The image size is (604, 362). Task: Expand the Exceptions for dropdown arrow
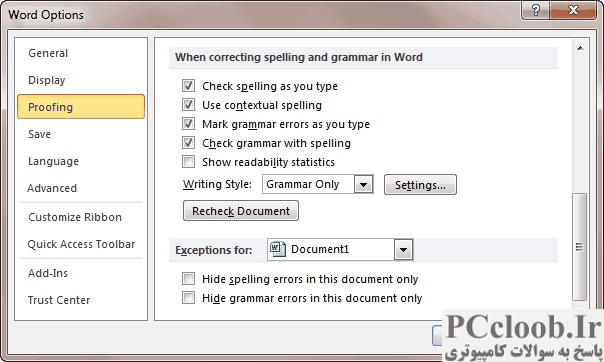point(403,250)
